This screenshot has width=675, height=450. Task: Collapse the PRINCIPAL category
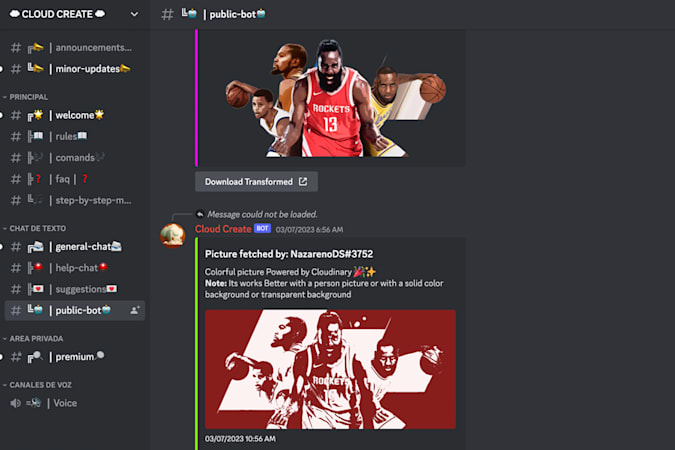coord(26,97)
